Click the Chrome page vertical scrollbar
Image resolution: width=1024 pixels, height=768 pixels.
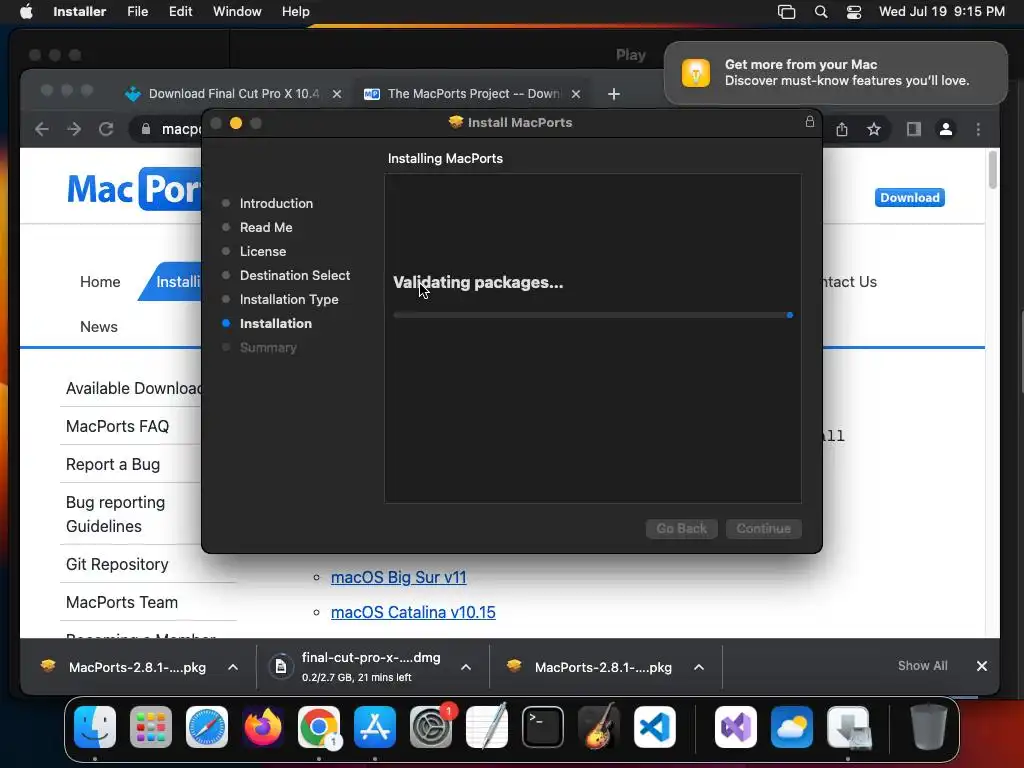[x=993, y=169]
